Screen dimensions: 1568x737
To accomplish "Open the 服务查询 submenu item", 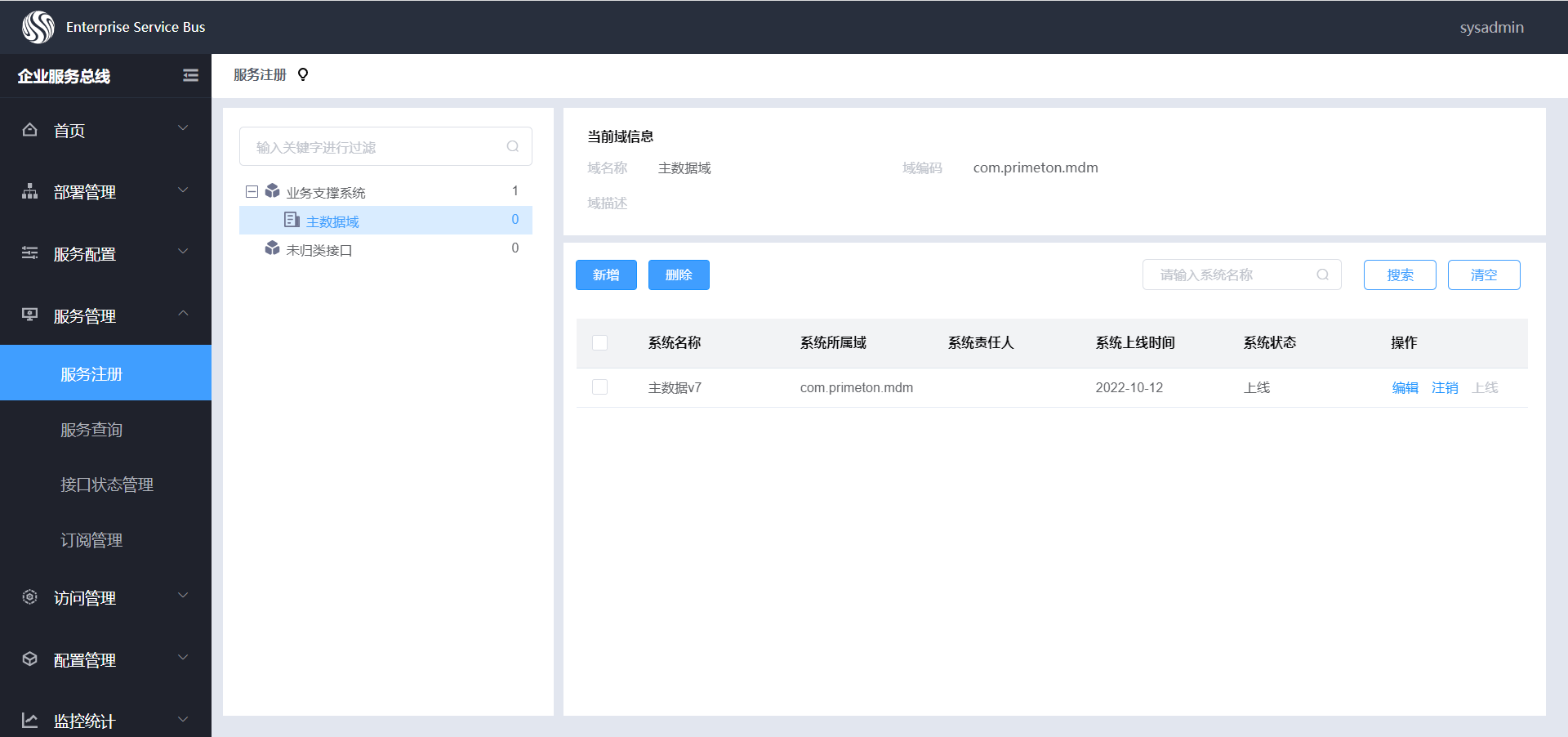I will pos(105,429).
